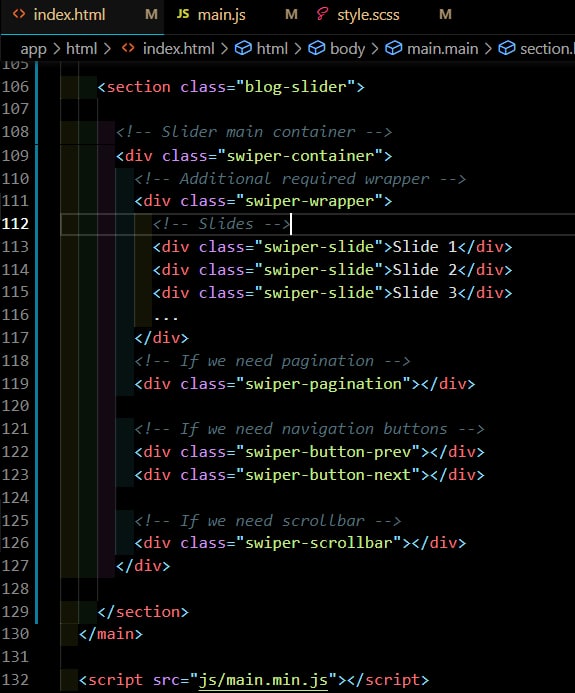Viewport: 575px width, 693px height.
Task: Click the If we need pagination comment
Action: [272, 362]
